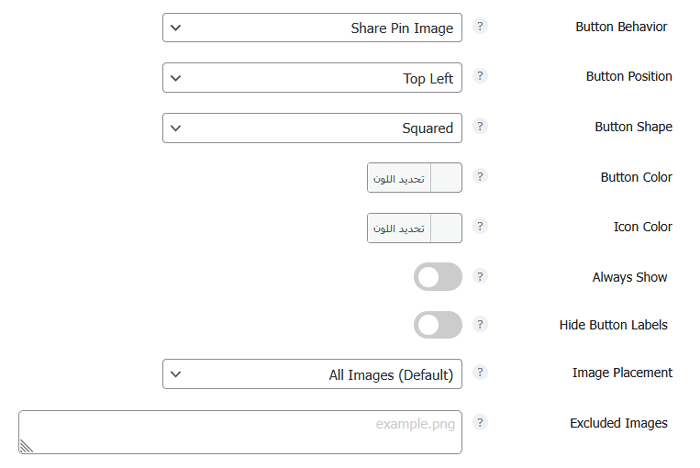Expand the Button Position dropdown

pos(312,78)
